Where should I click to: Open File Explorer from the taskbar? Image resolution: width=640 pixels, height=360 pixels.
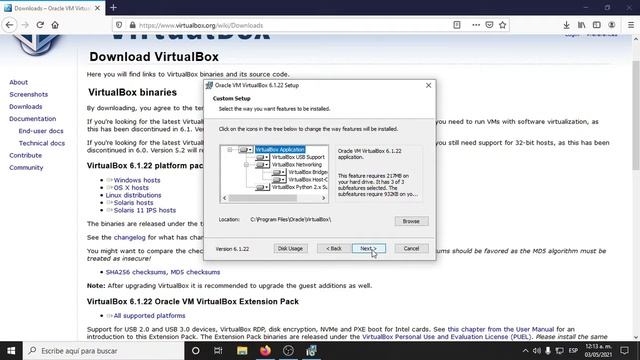[x=242, y=351]
